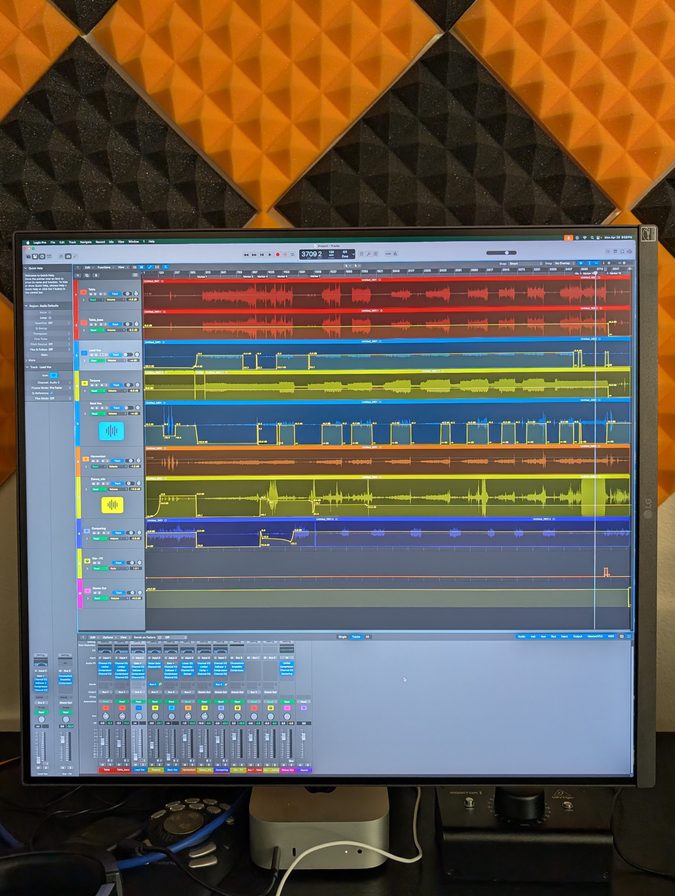Click the Tanpura track pan knob
Viewport: 675px width, 896px height.
pyautogui.click(x=137, y=385)
